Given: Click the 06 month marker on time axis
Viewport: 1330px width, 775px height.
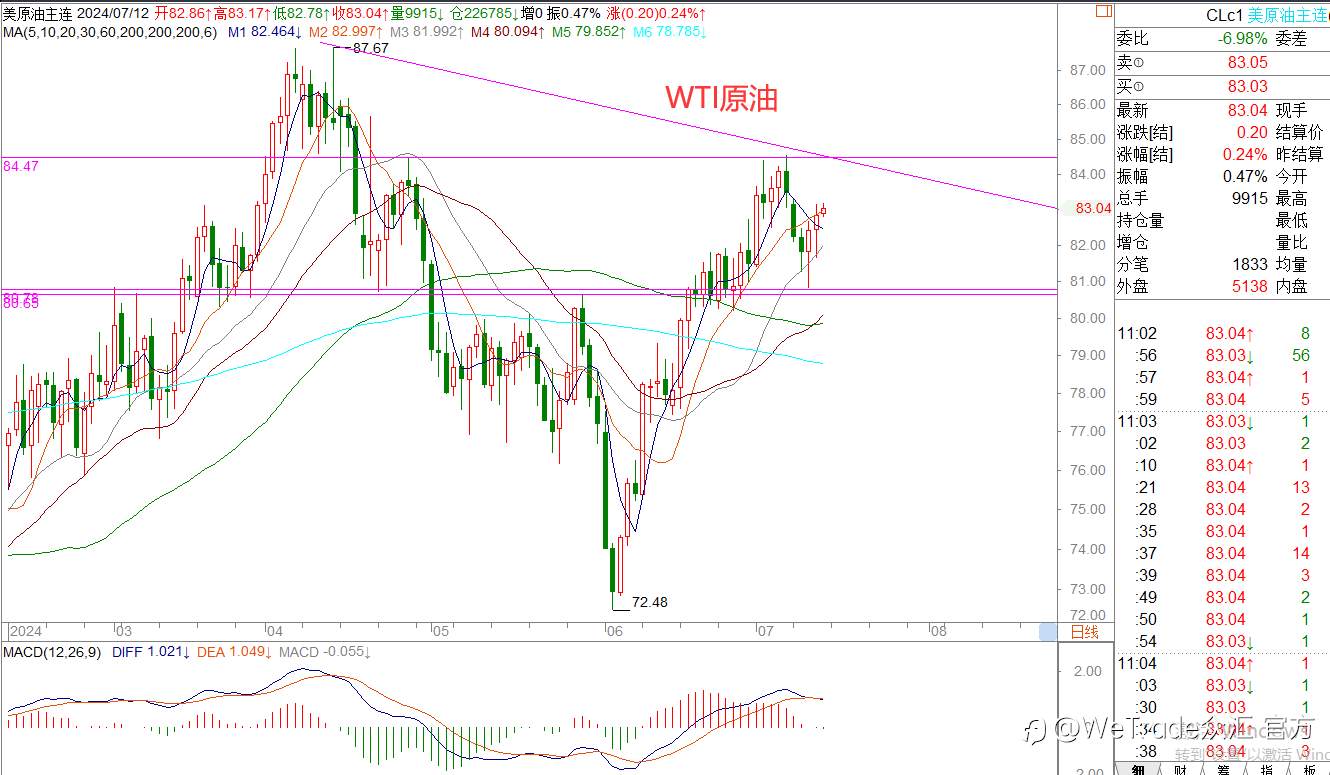Looking at the screenshot, I should 614,632.
